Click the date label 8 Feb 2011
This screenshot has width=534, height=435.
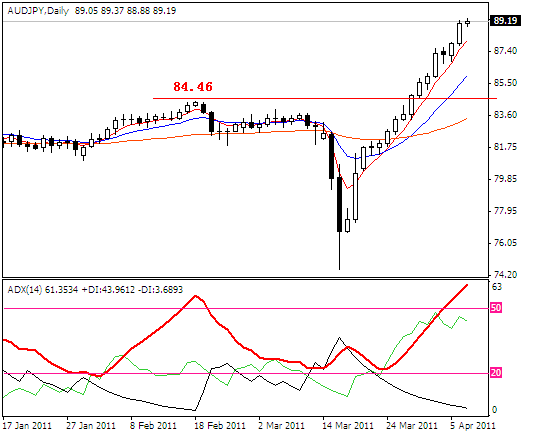point(154,426)
